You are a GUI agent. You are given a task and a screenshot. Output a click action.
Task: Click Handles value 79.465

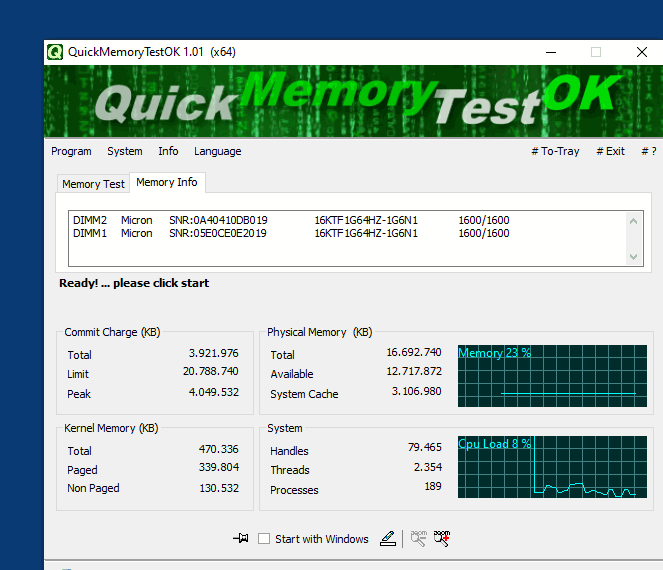[x=425, y=447]
